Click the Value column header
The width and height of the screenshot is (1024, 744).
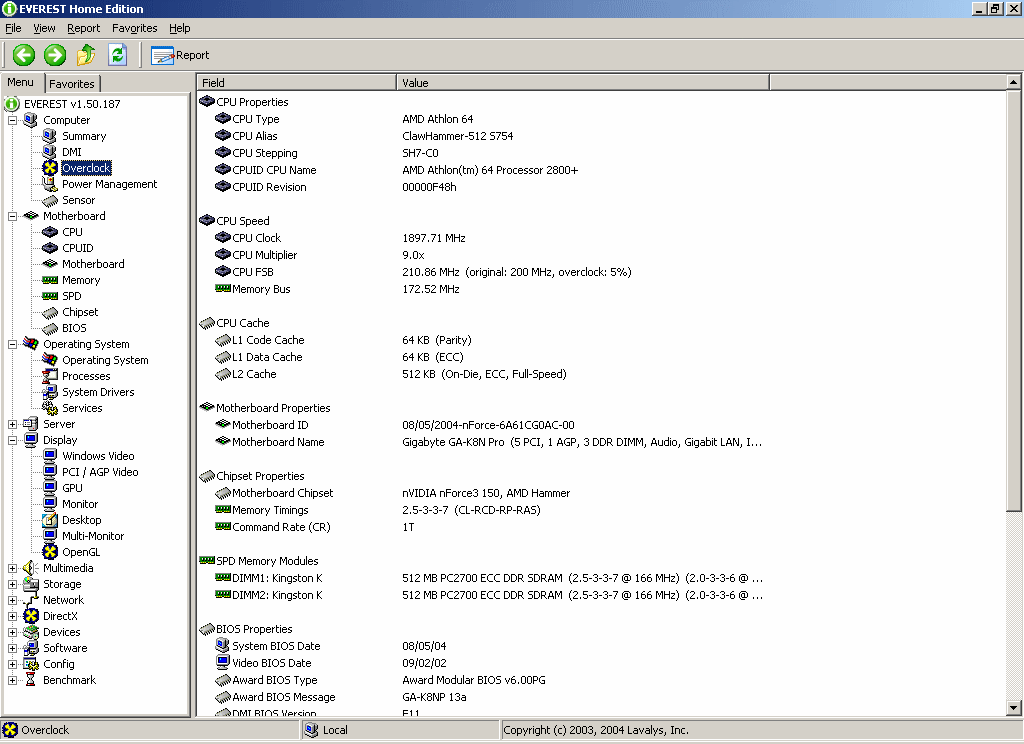(x=583, y=82)
